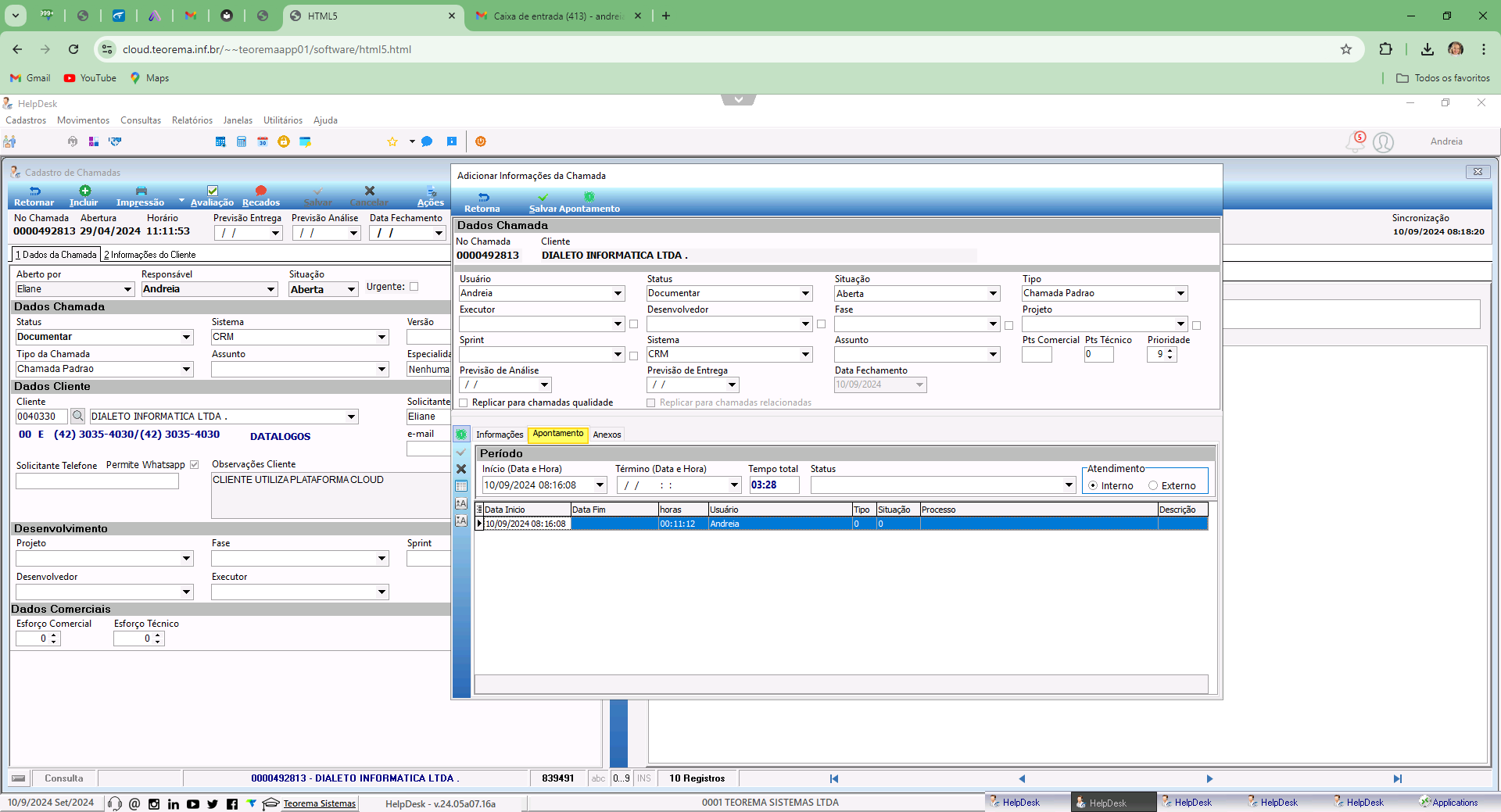Click the magnifier search icon beside Cliente code
Image resolution: width=1501 pixels, height=812 pixels.
77,417
